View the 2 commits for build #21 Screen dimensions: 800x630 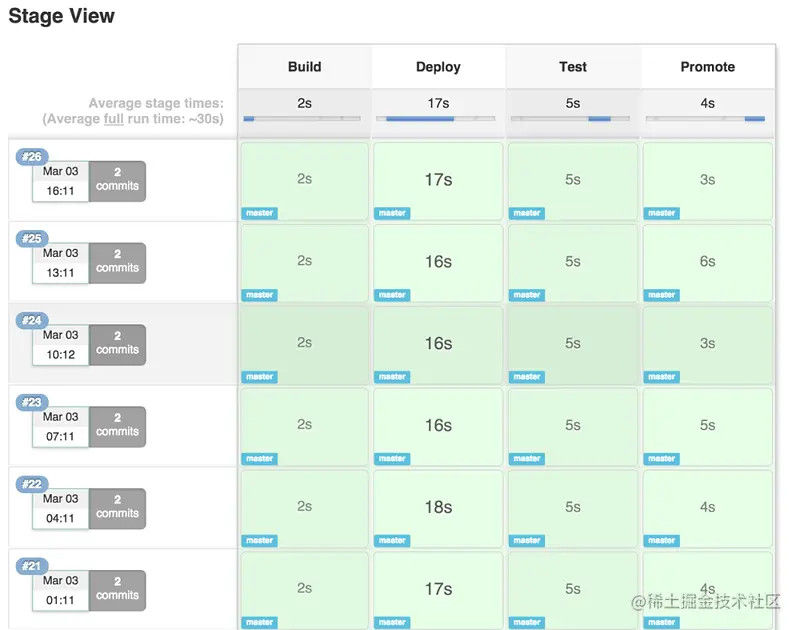pos(117,590)
